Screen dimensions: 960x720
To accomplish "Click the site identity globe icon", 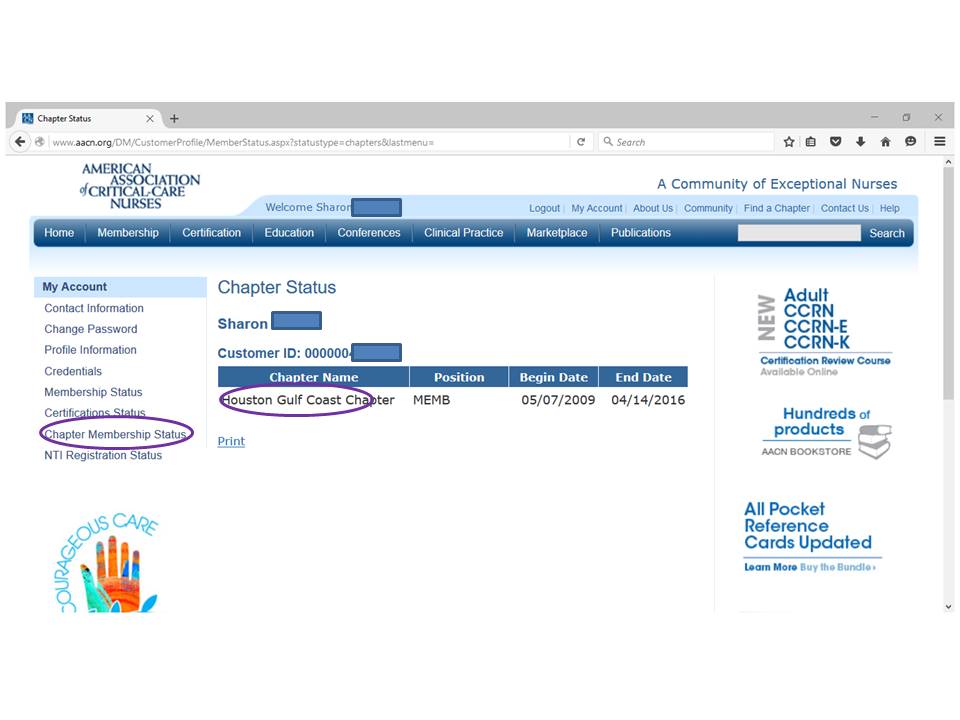I will click(x=39, y=142).
